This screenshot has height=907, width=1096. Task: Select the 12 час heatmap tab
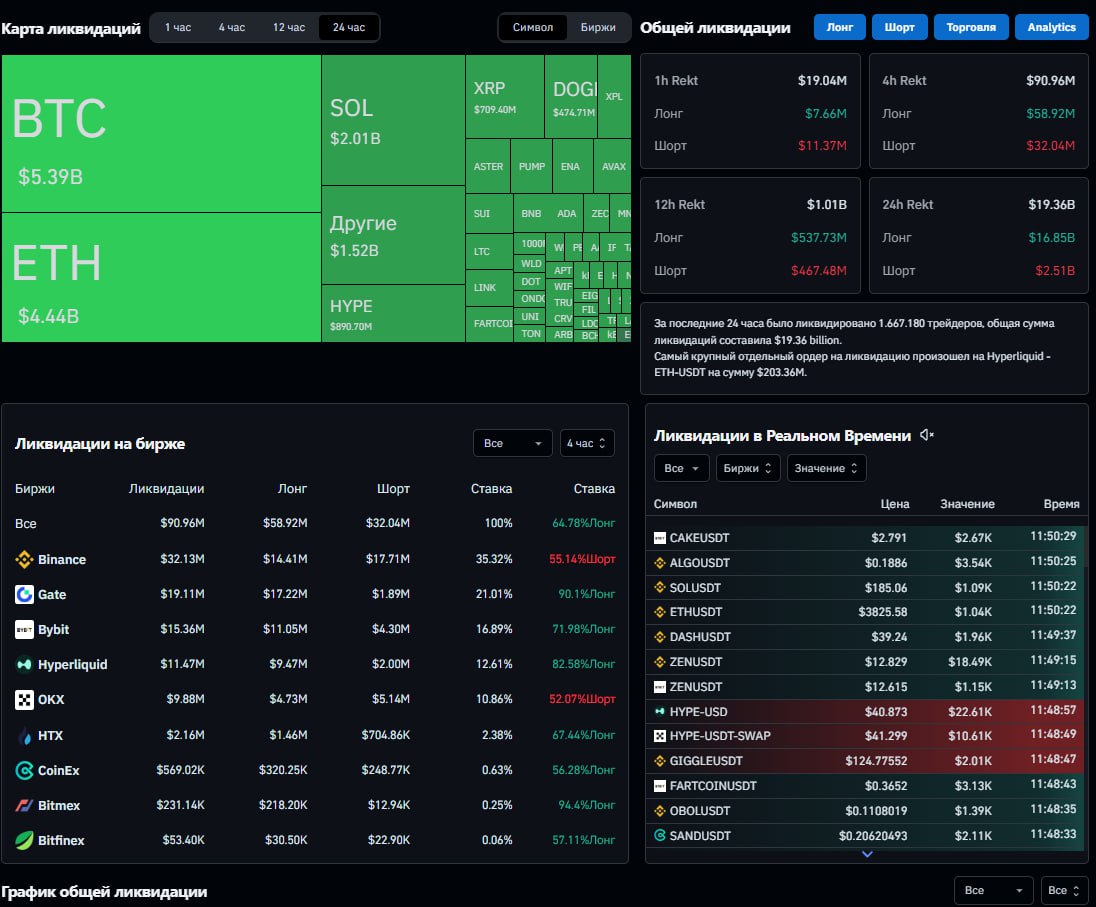(289, 27)
